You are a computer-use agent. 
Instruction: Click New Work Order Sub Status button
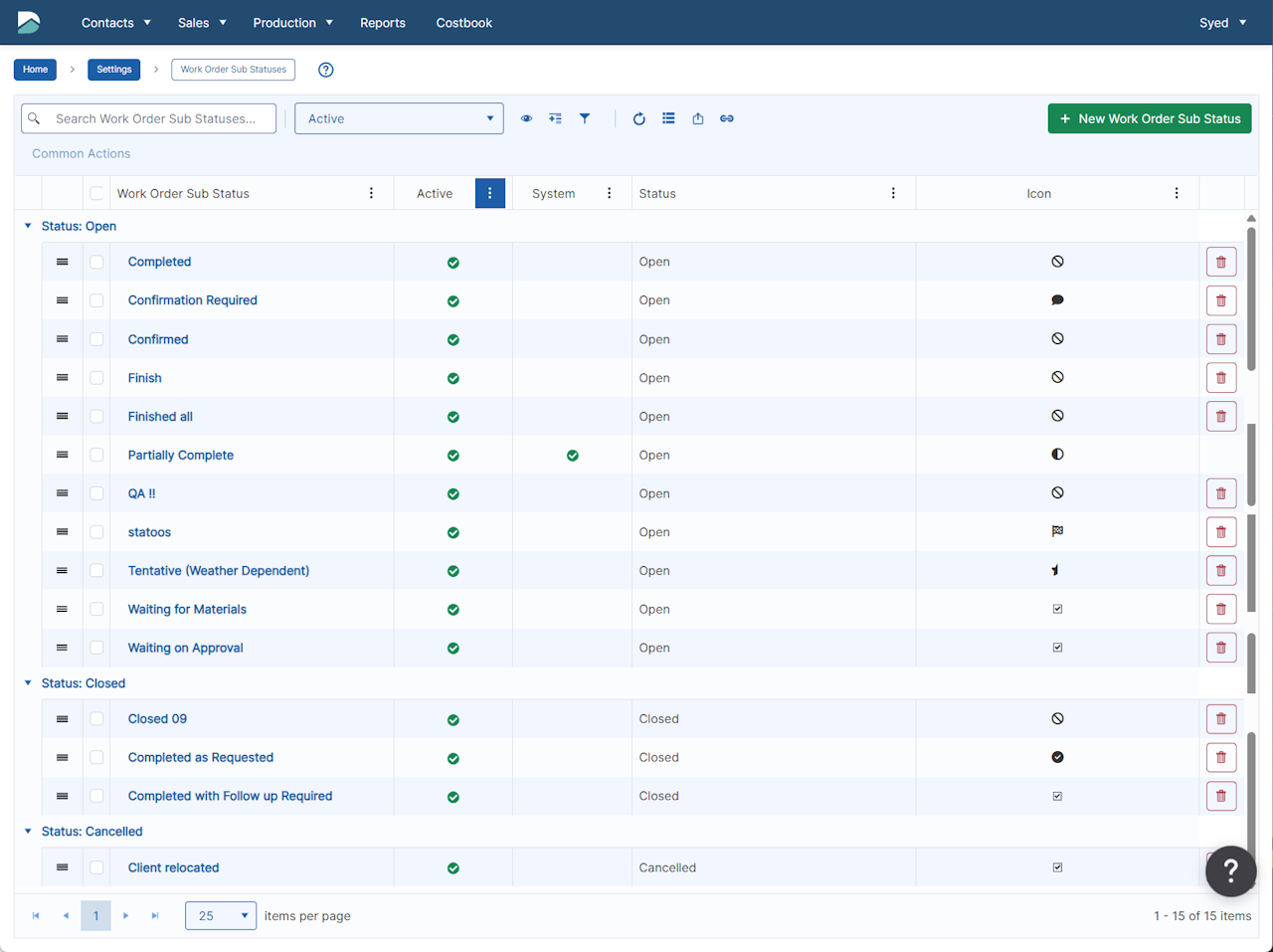1149,118
